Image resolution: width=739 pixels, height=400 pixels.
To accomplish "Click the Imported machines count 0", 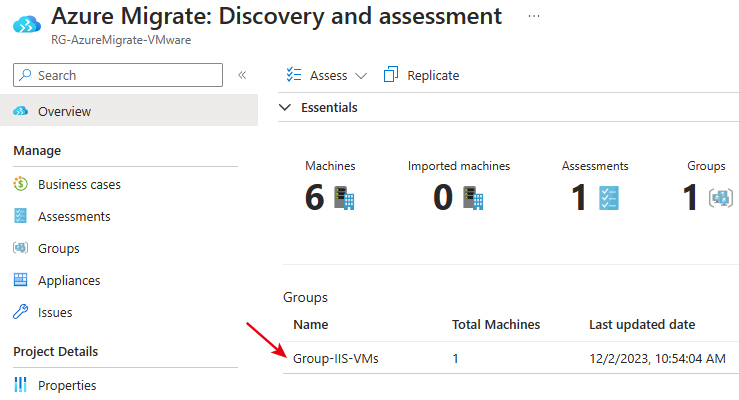I will 443,197.
